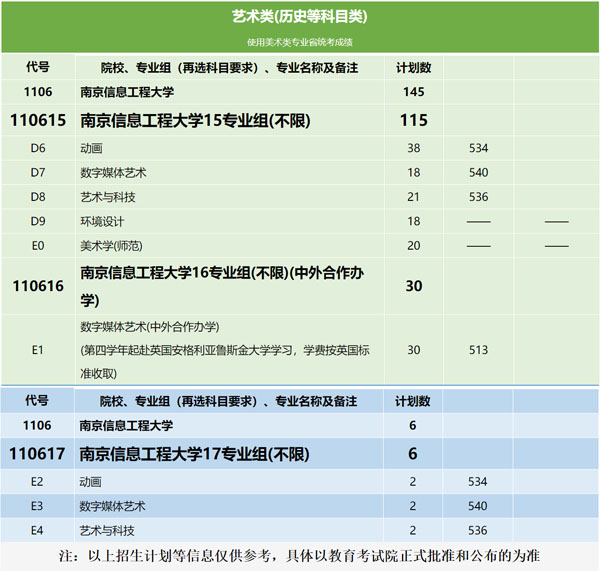Viewport: 600px width, 572px height.
Task: Select major 环境设计
Action: [x=102, y=222]
